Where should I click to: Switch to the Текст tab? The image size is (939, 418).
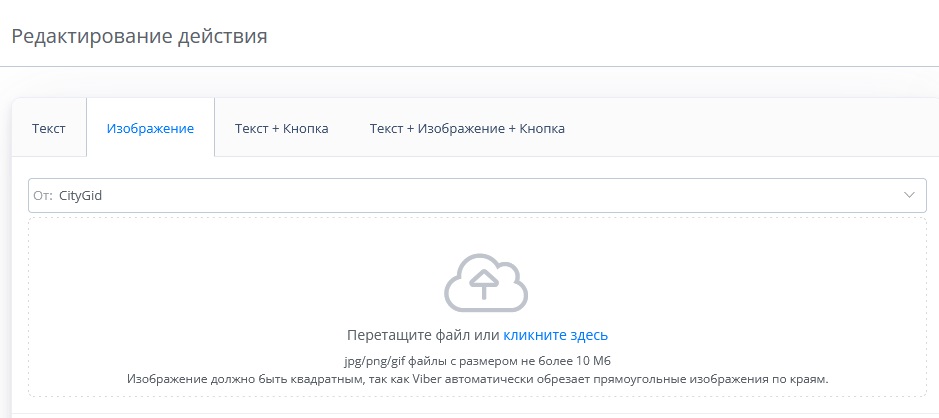pyautogui.click(x=49, y=128)
